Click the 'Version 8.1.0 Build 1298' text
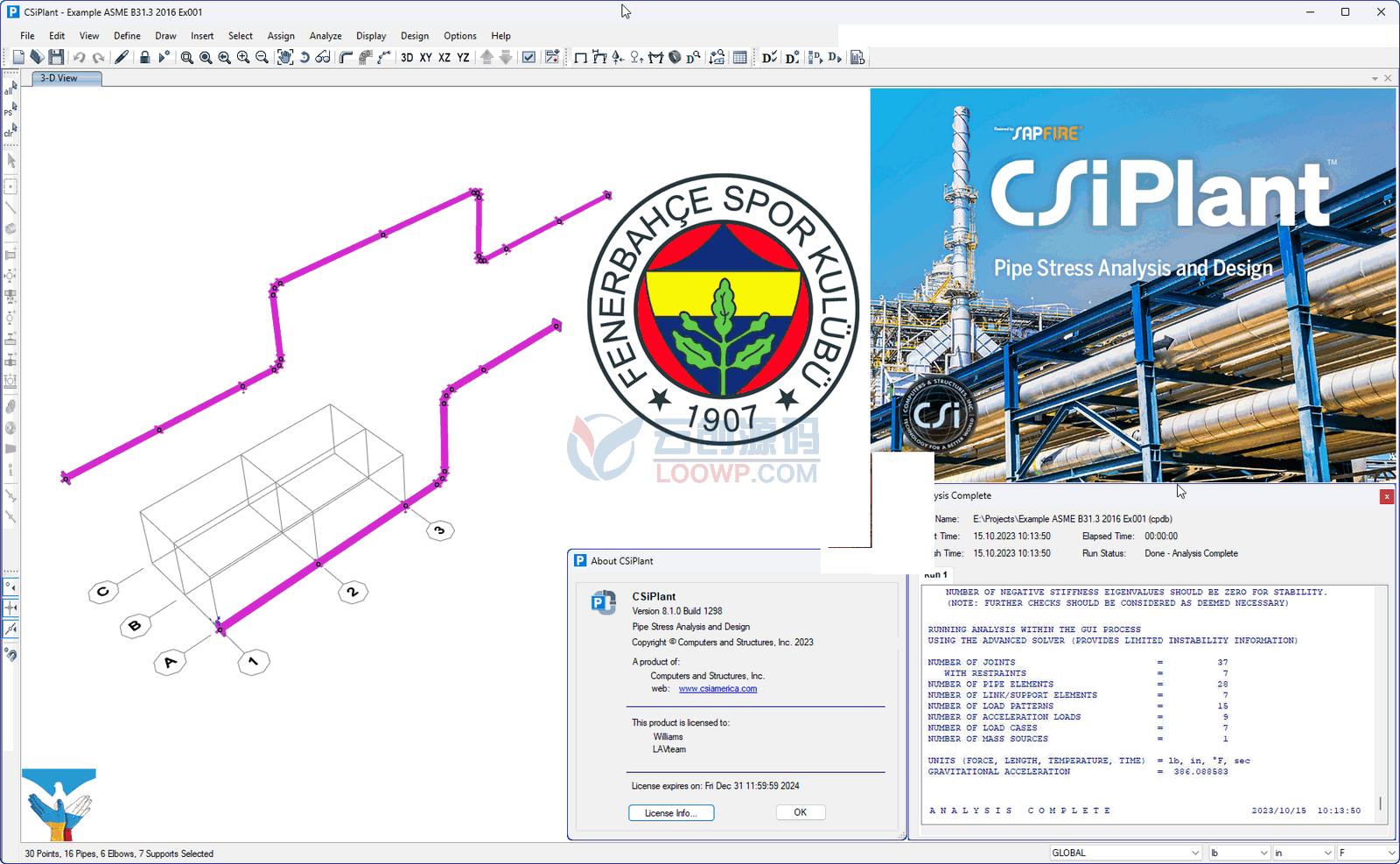The height and width of the screenshot is (864, 1400). tap(677, 611)
